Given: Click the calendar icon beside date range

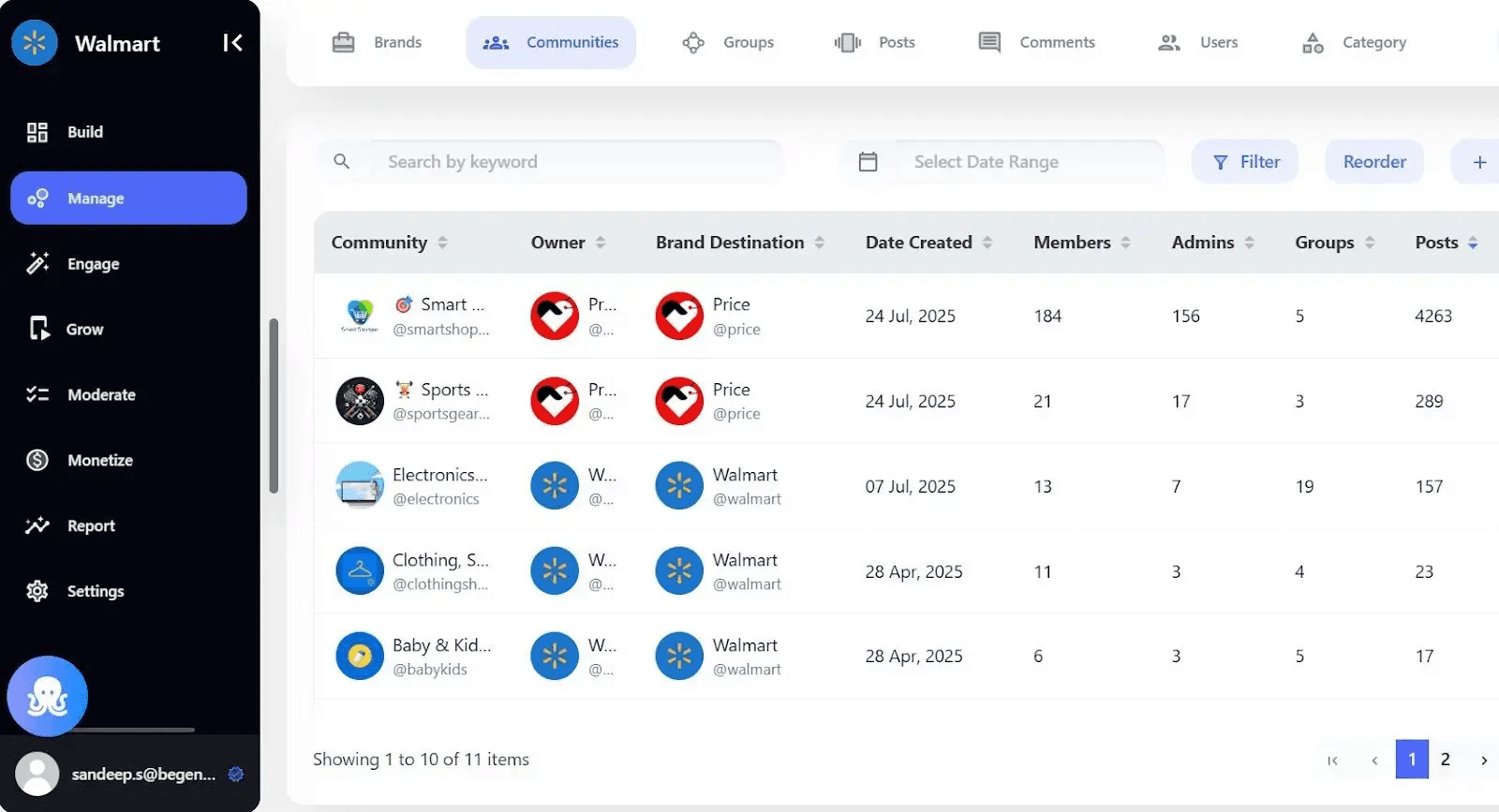Looking at the screenshot, I should pyautogui.click(x=868, y=162).
